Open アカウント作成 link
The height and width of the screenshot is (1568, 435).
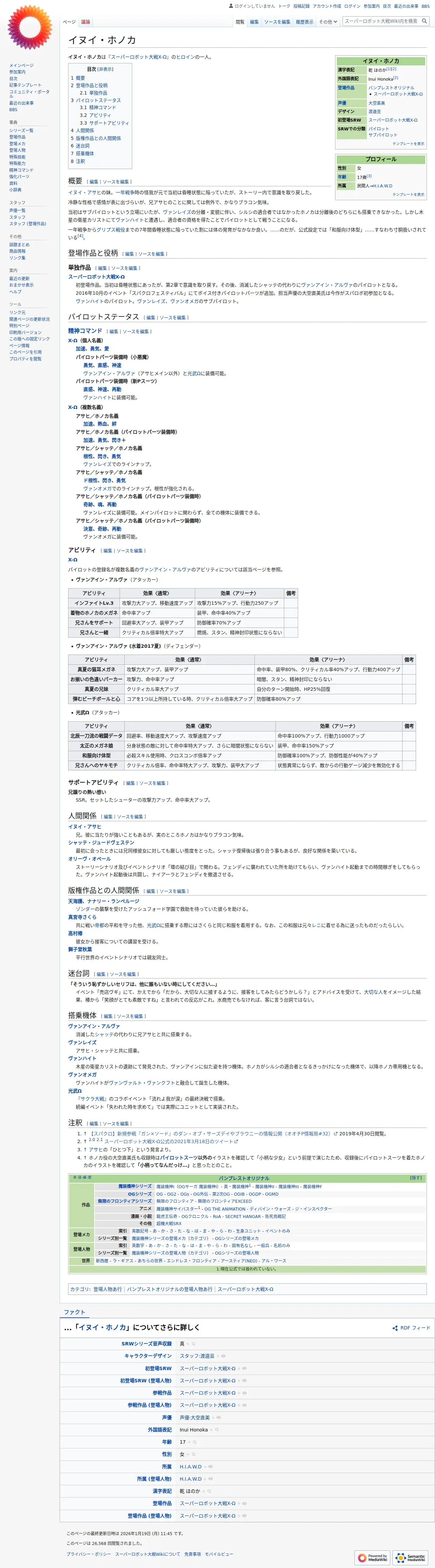tap(327, 6)
